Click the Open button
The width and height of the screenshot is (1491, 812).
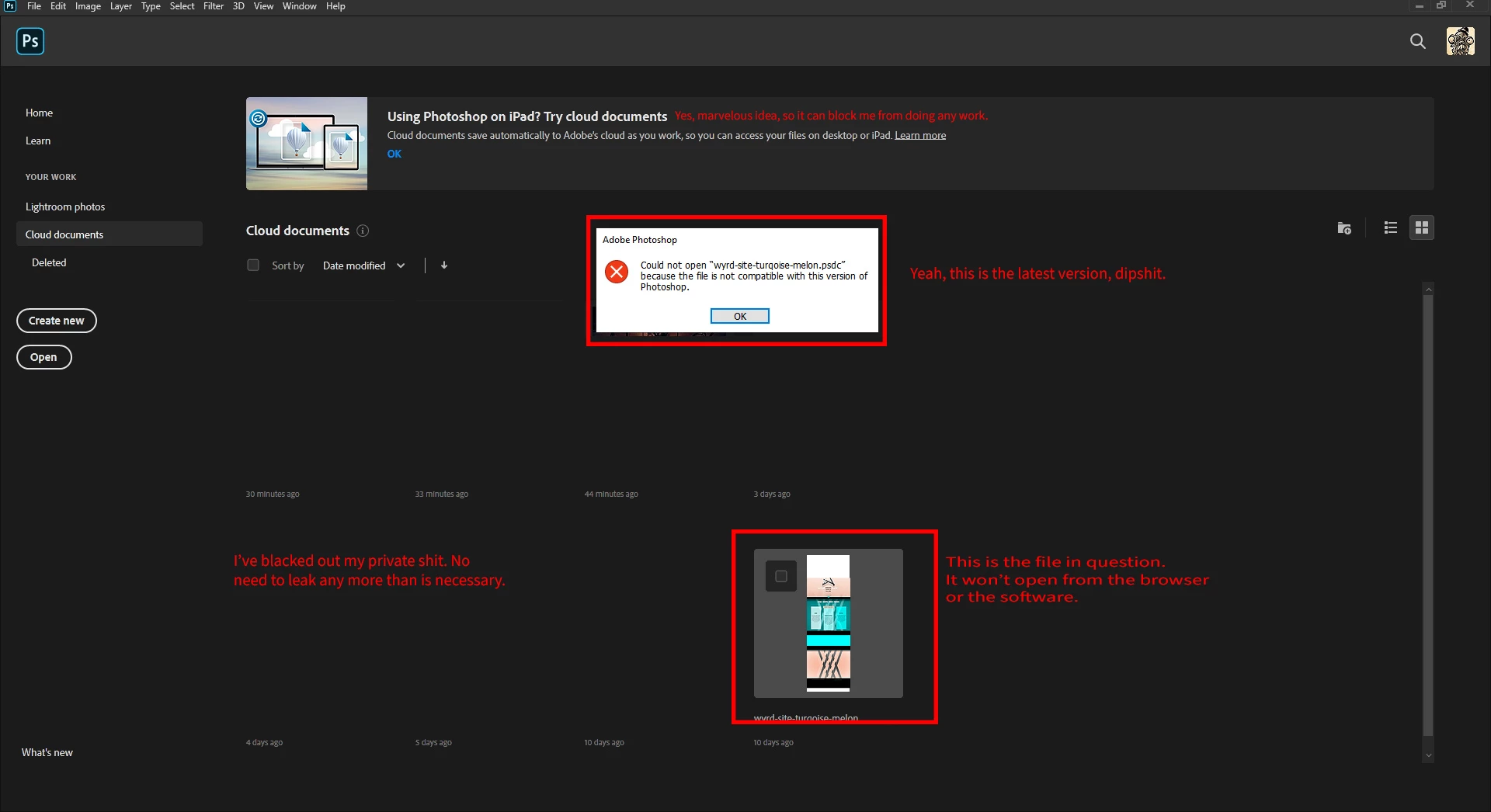[x=44, y=357]
